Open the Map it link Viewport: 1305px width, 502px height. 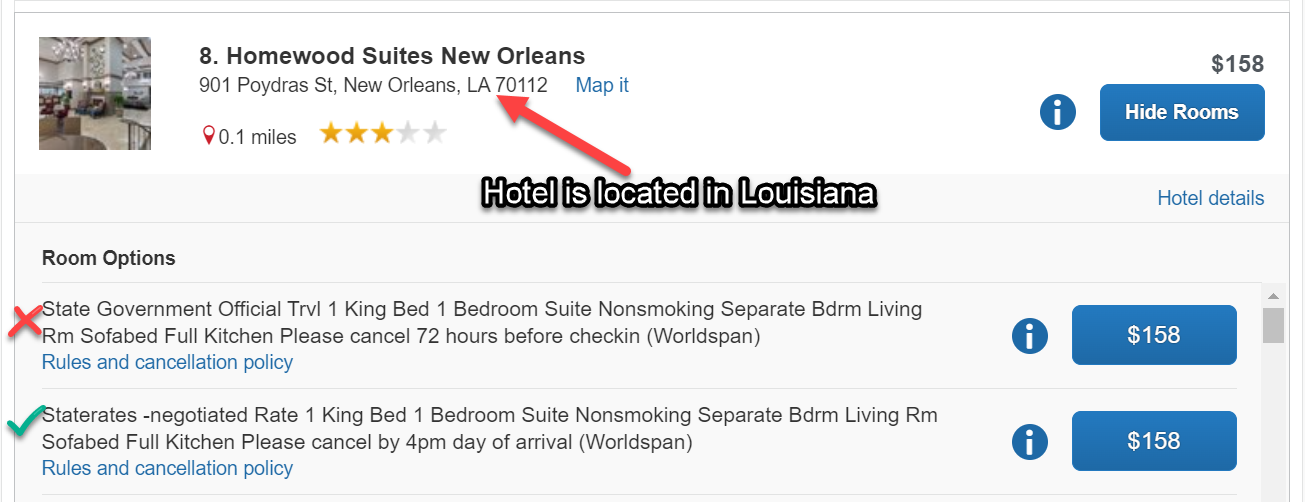point(602,85)
